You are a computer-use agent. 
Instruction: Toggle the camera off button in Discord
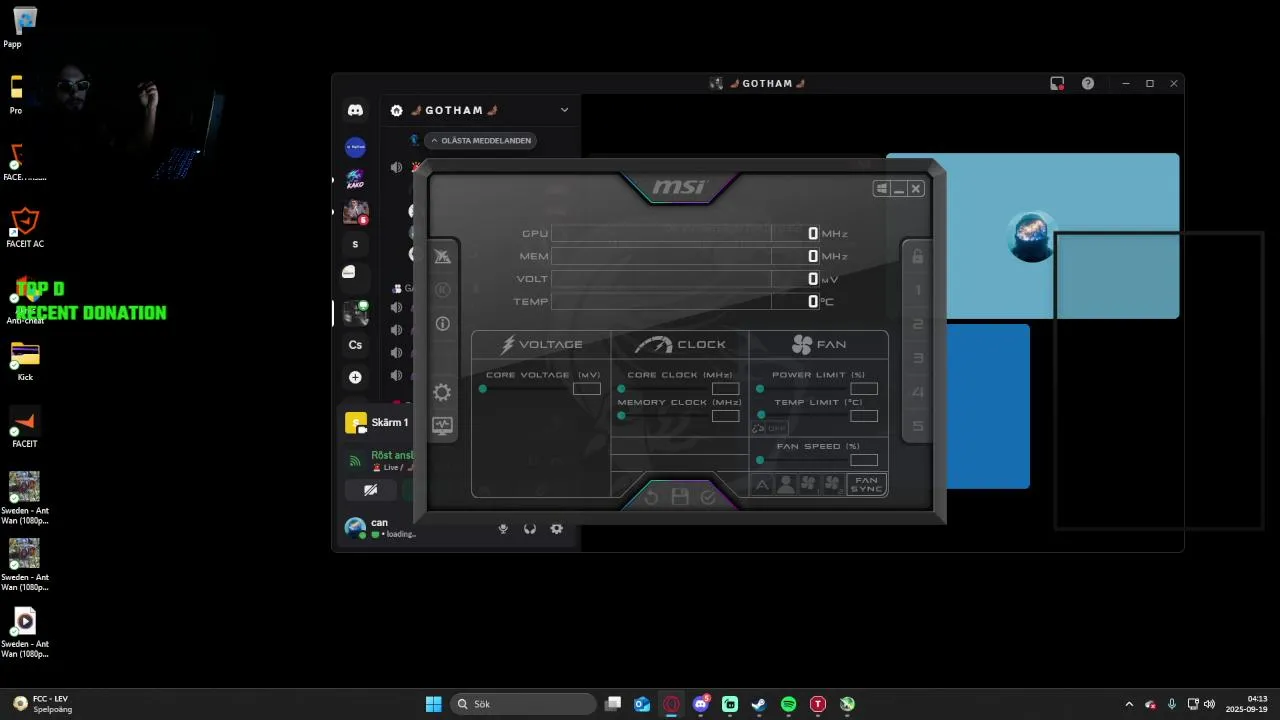[x=370, y=490]
